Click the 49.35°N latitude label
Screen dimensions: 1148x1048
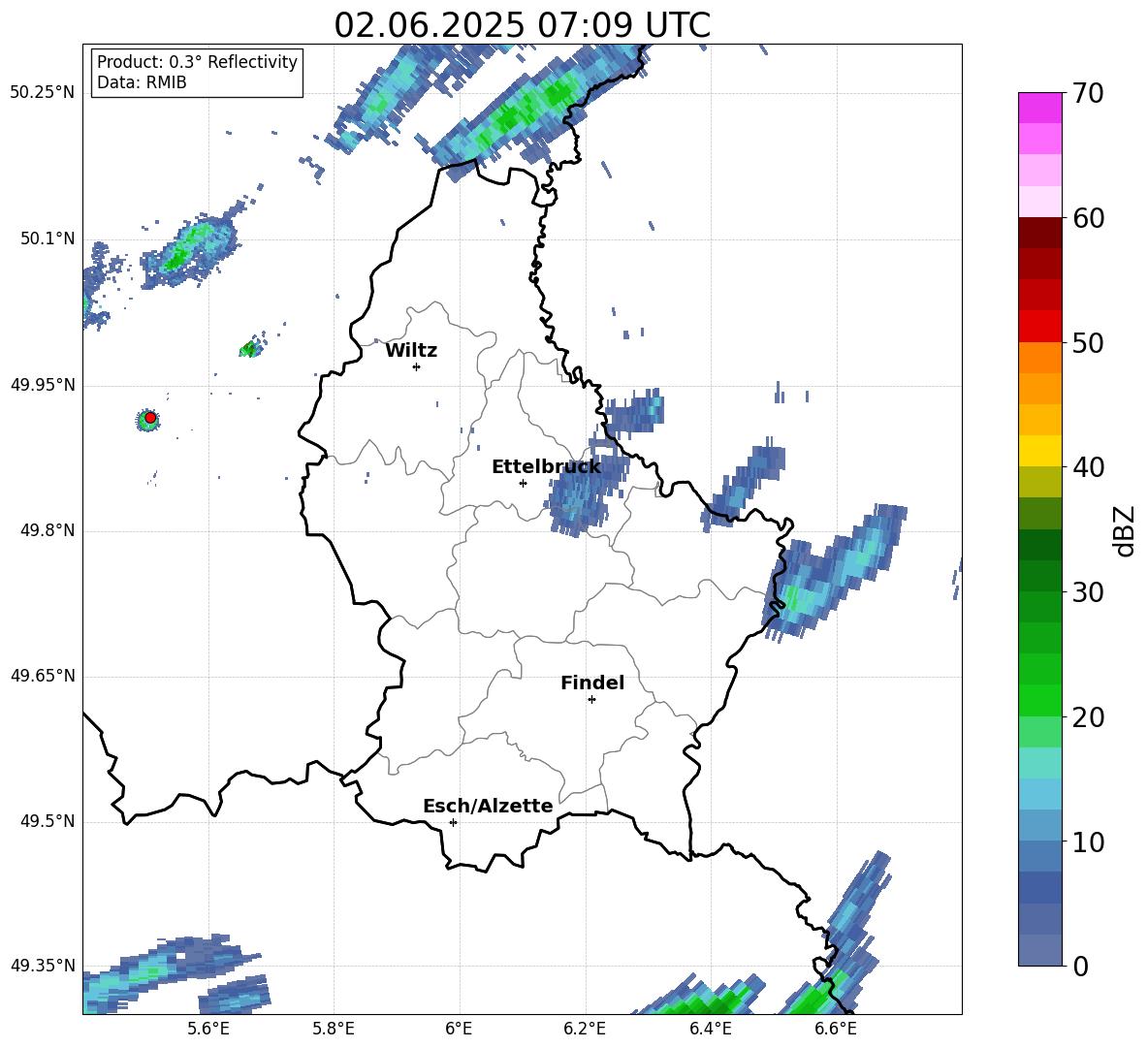point(43,967)
